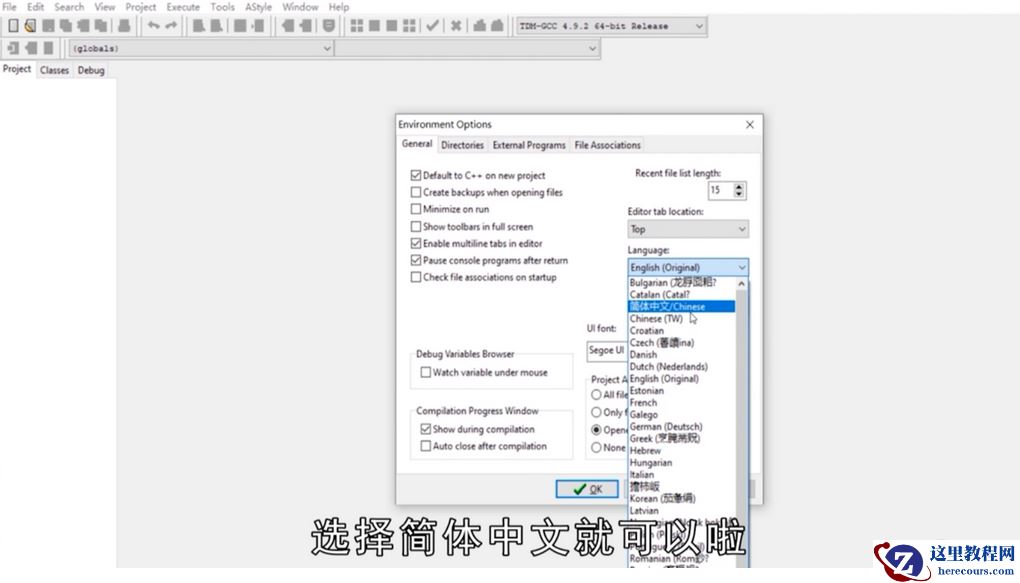Screen dimensions: 1020x583
Task: Switch to the Directories tab
Action: click(x=463, y=145)
